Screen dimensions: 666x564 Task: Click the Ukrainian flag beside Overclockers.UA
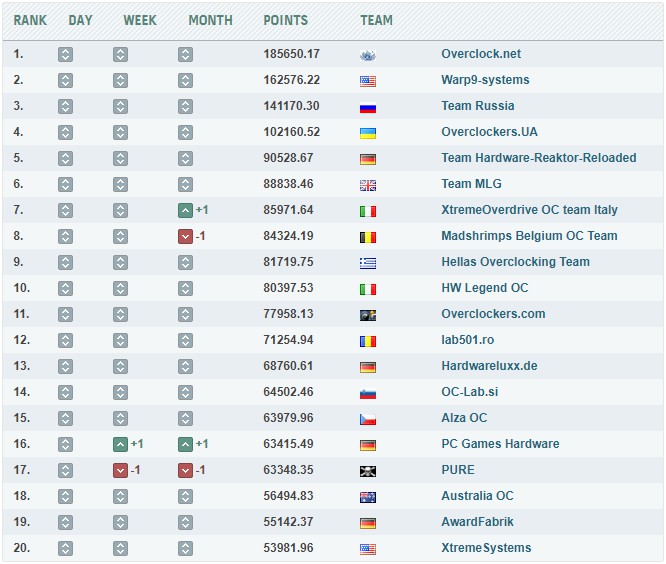(x=367, y=132)
